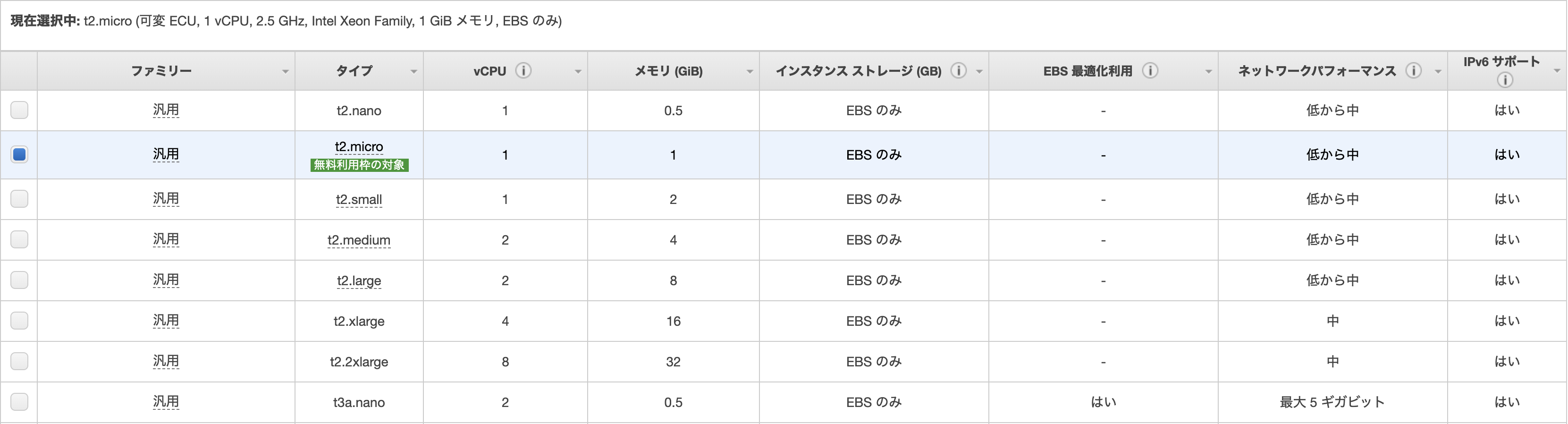Image resolution: width=1568 pixels, height=424 pixels.
Task: Click the t2.small type link
Action: (x=359, y=200)
